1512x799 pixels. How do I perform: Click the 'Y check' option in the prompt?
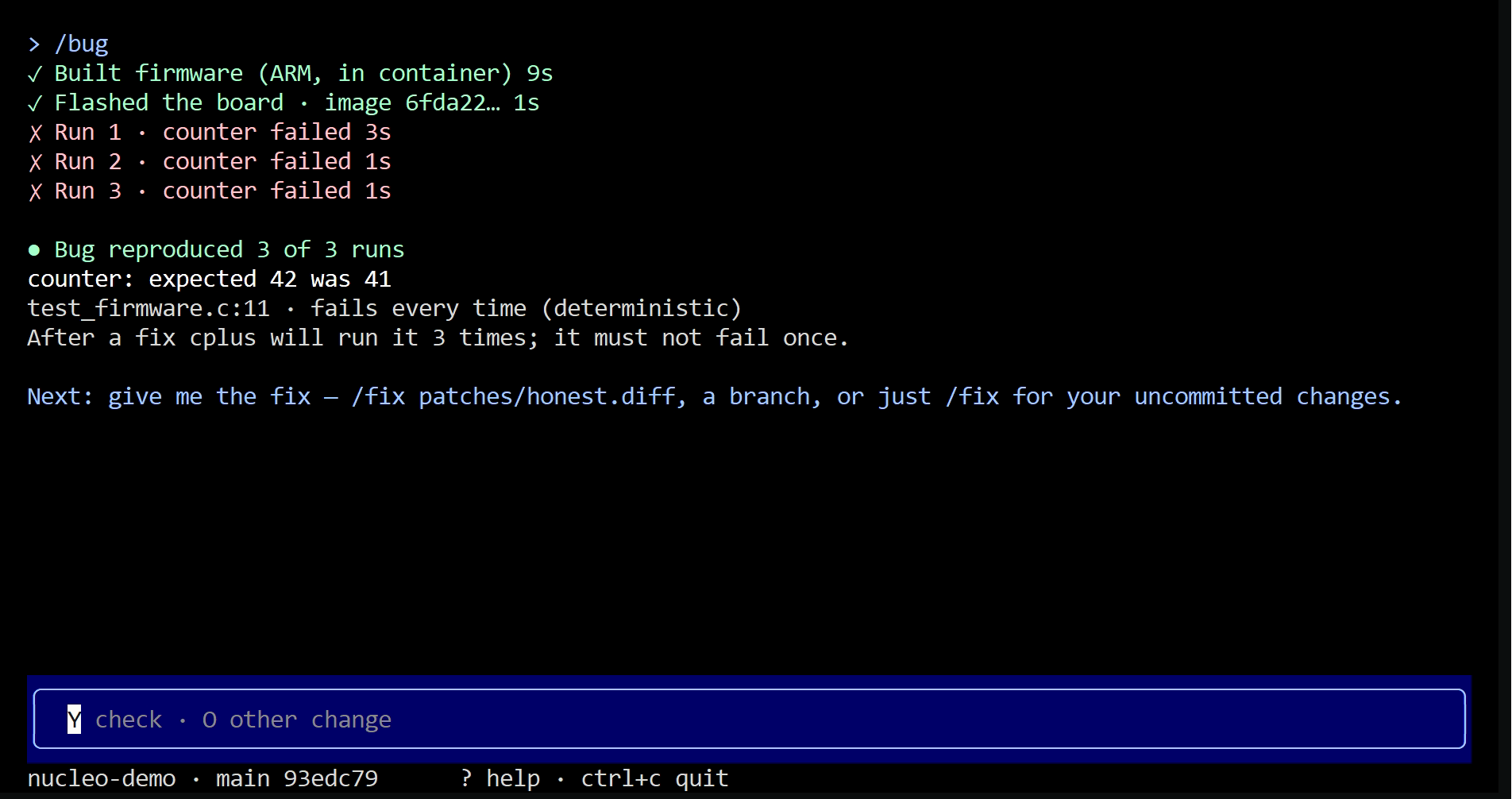(114, 720)
